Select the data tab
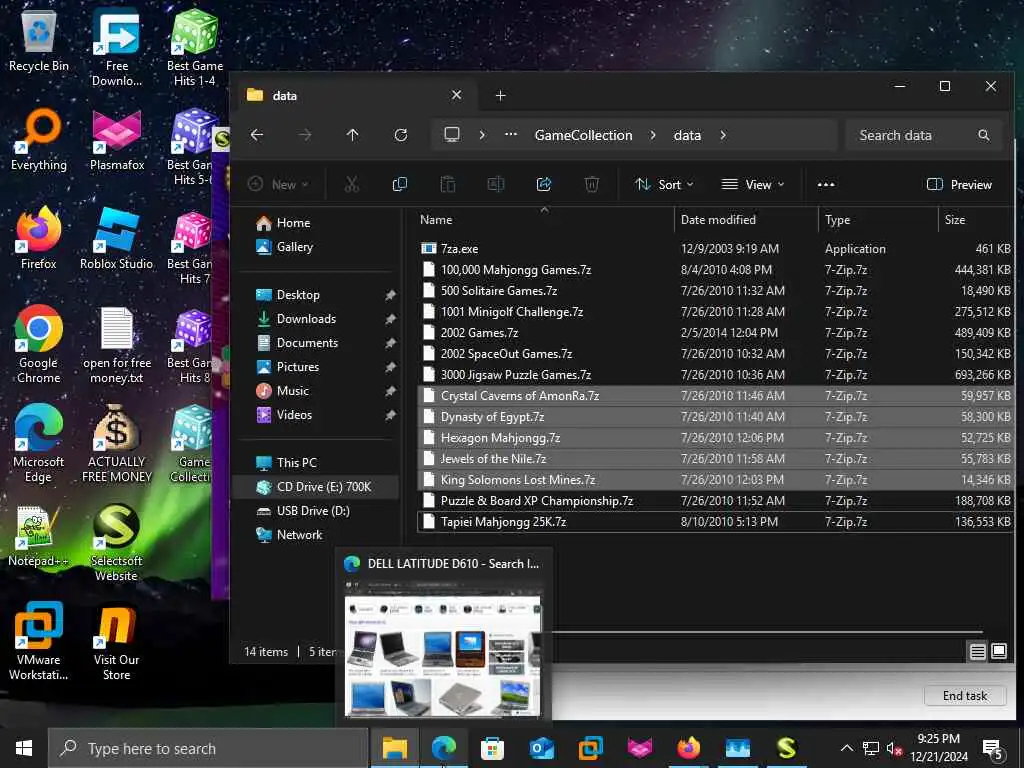Screen dimensions: 1024x768 [x=355, y=95]
